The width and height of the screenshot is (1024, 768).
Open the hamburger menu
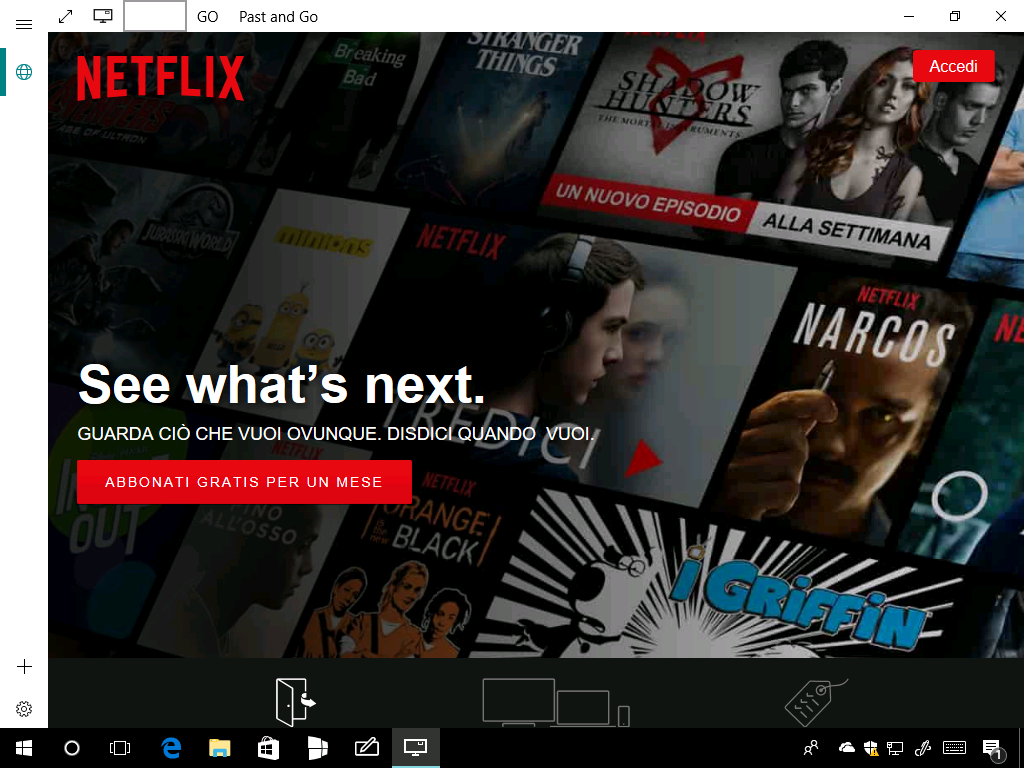pyautogui.click(x=24, y=24)
